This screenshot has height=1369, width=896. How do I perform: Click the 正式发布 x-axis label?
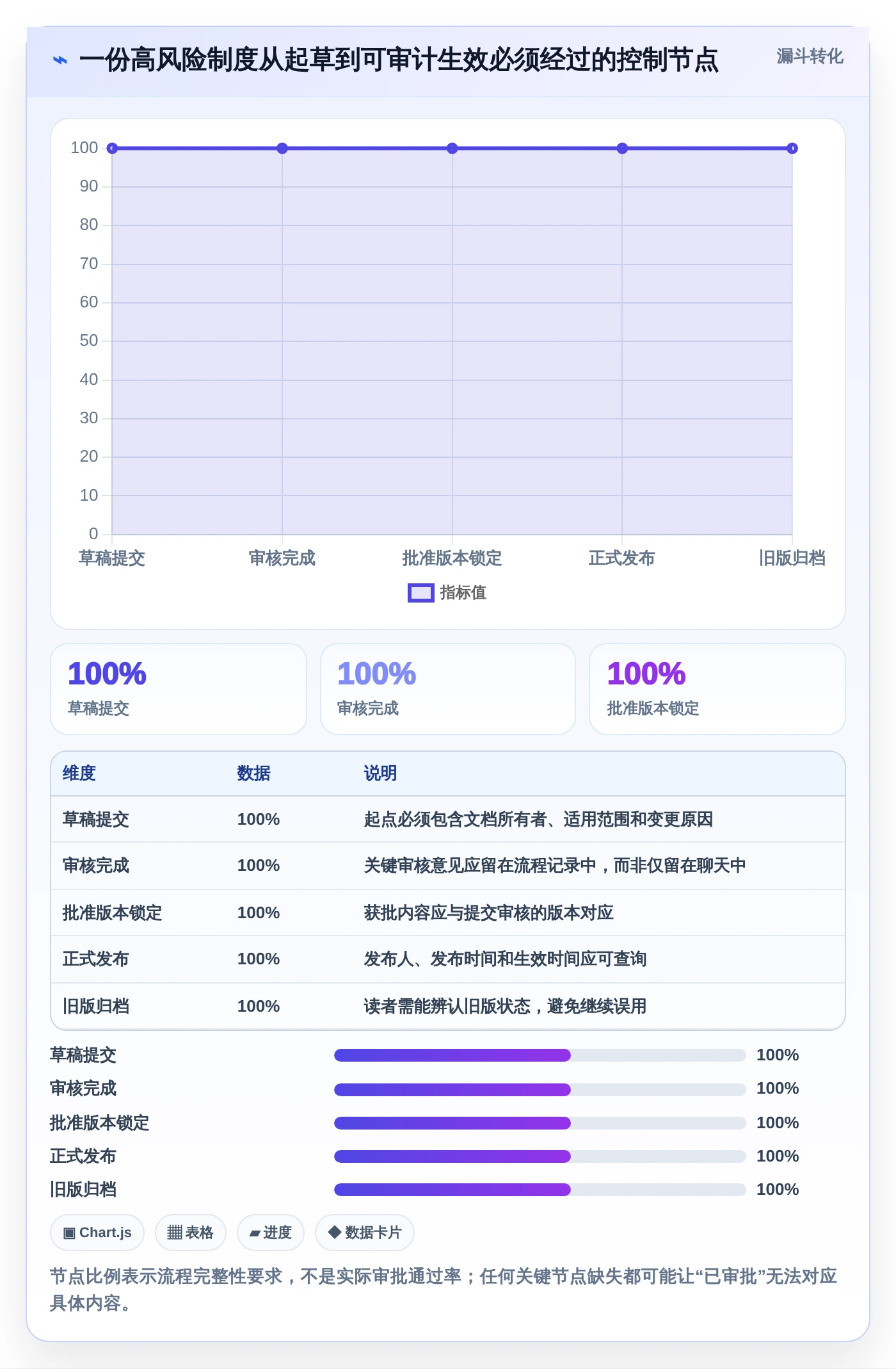click(622, 558)
